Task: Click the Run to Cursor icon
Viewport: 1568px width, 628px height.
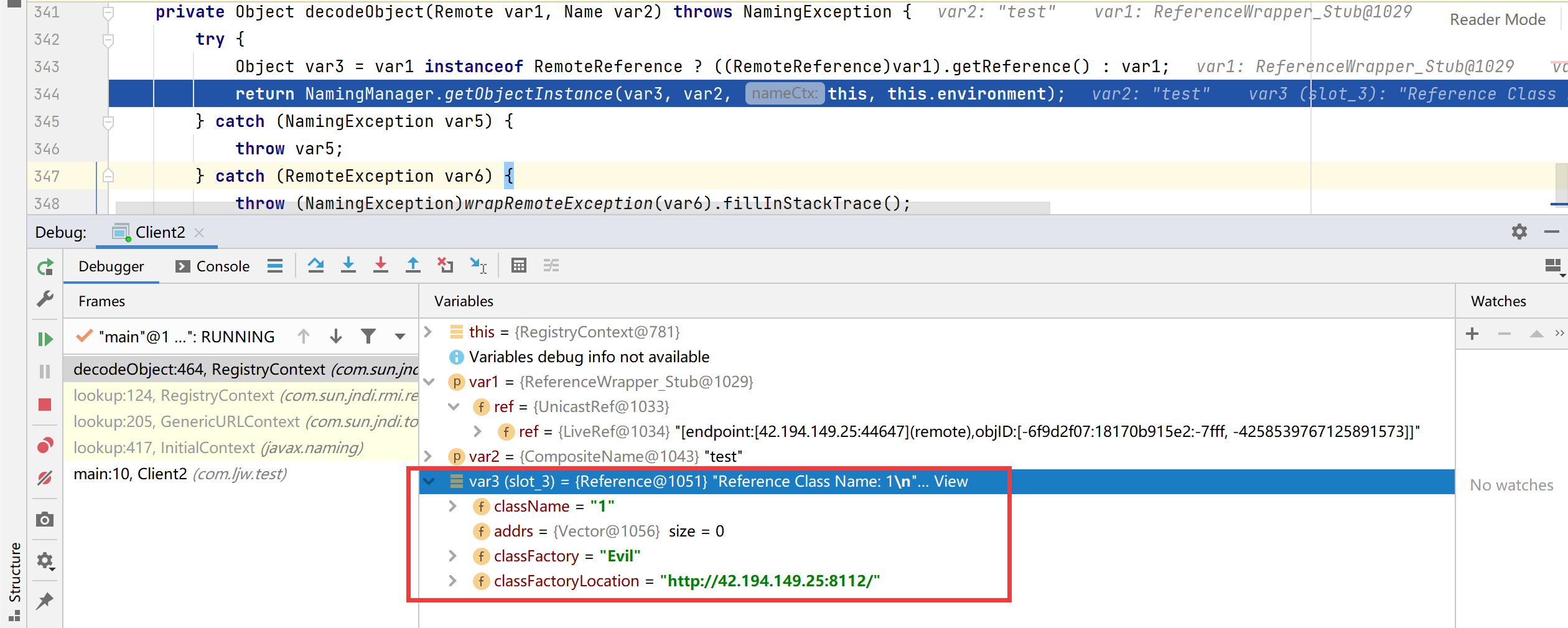Action: [x=478, y=266]
